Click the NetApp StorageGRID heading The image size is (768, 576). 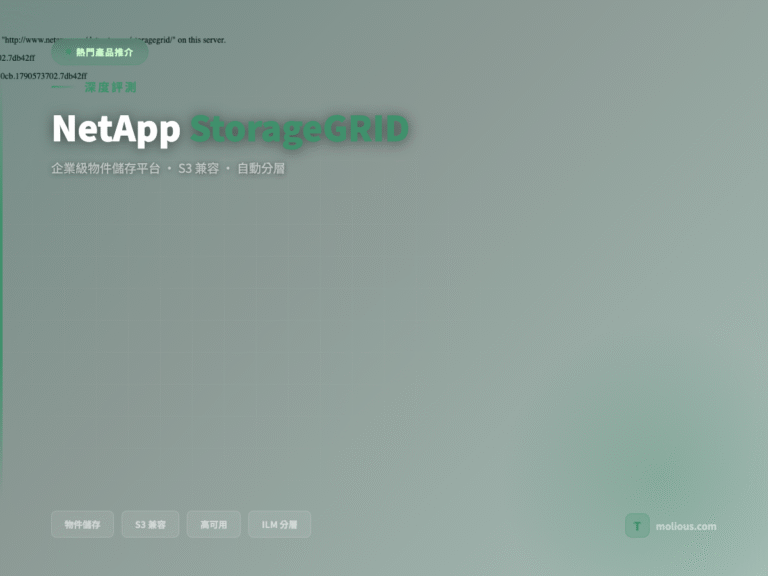230,129
